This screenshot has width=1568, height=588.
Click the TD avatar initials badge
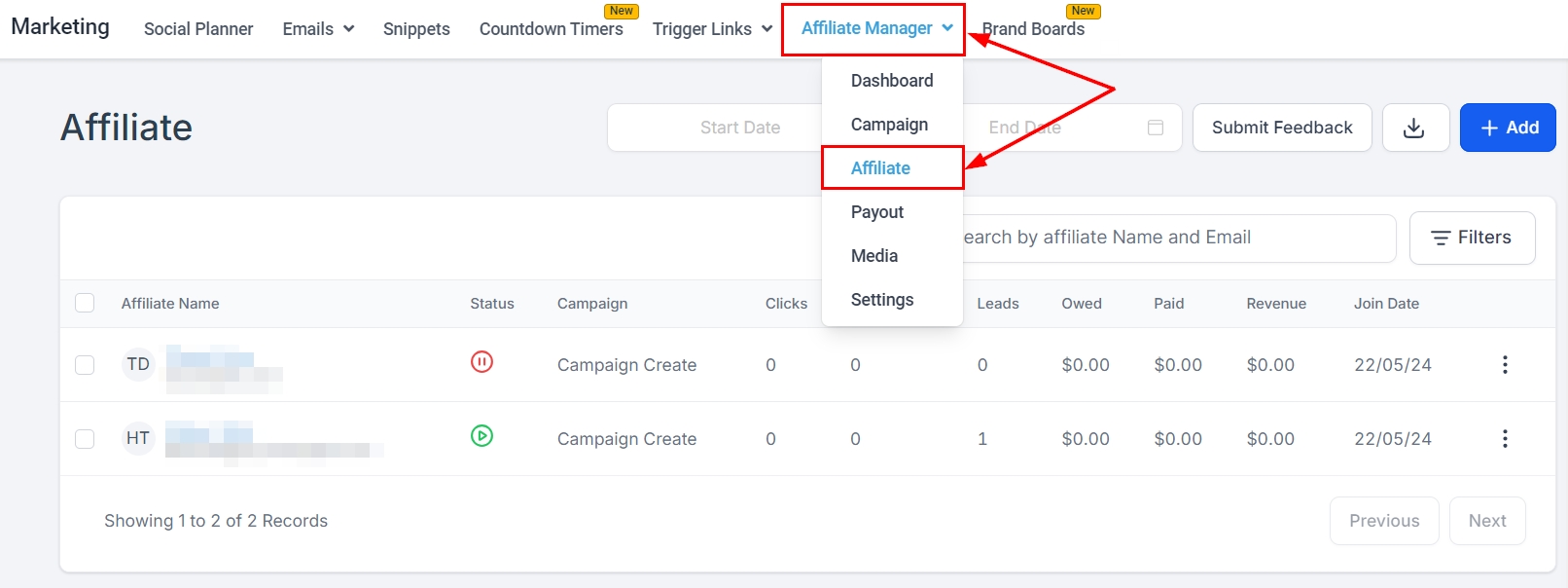(138, 364)
